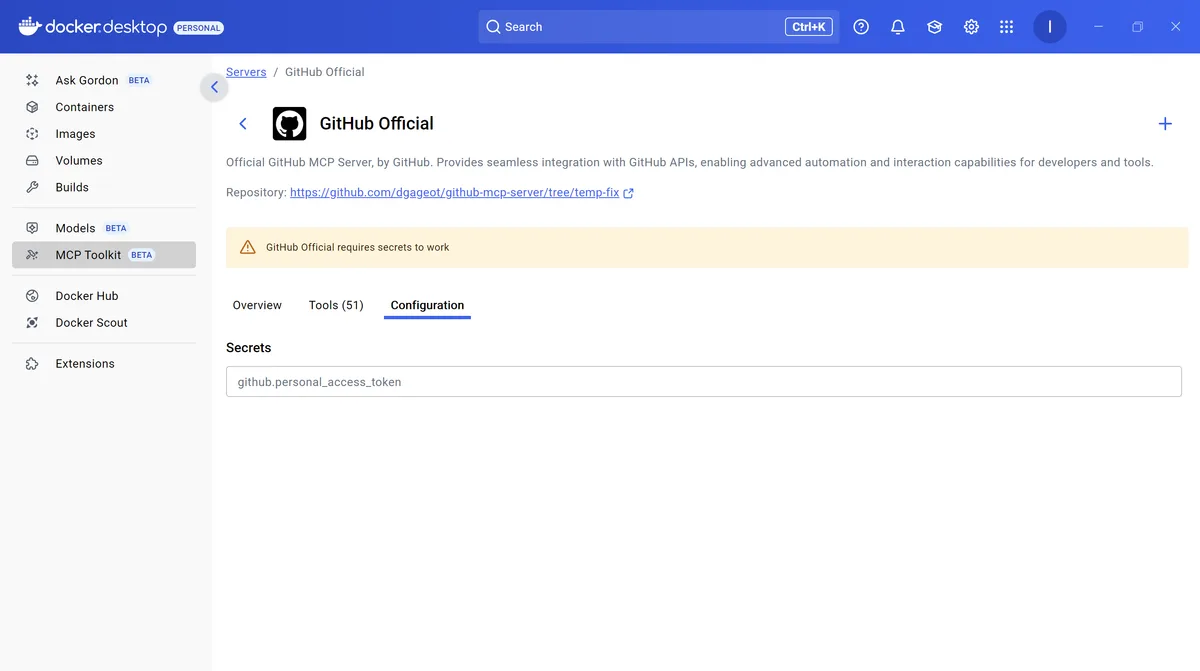Click the BETA badge next to Models

[116, 228]
